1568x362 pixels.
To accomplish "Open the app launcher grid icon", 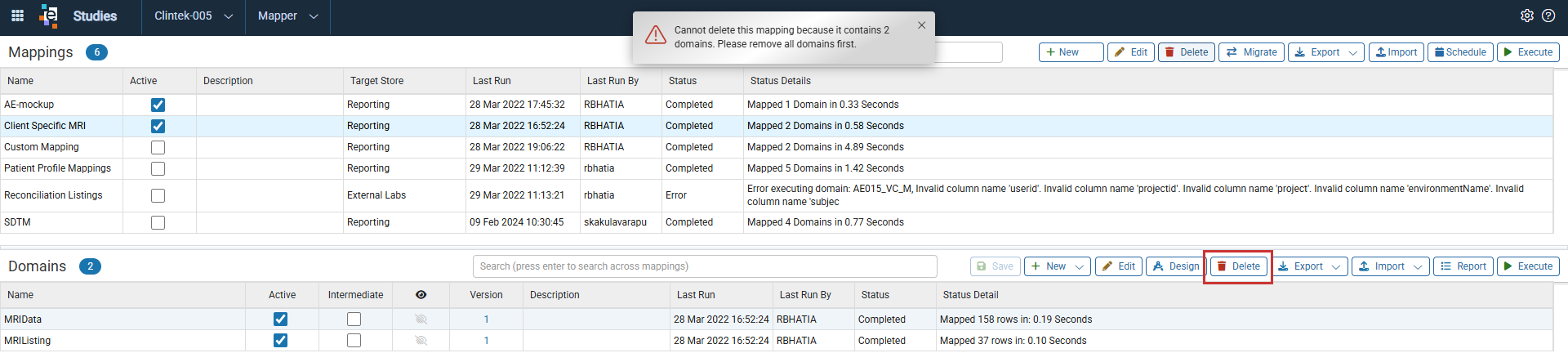I will pyautogui.click(x=17, y=16).
